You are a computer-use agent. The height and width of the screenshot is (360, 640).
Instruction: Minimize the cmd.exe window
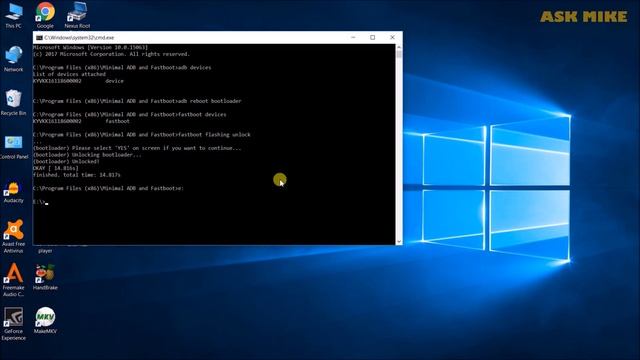[x=353, y=37]
